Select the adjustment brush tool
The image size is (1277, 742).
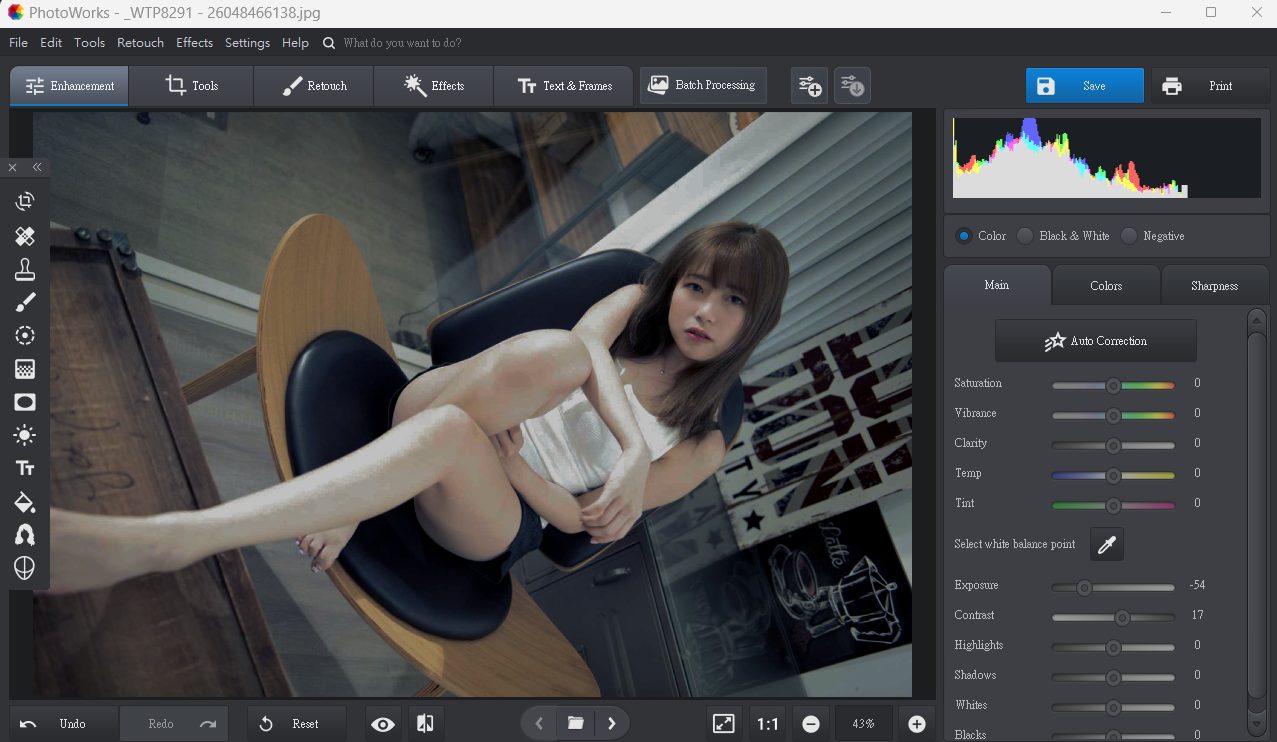pos(25,302)
